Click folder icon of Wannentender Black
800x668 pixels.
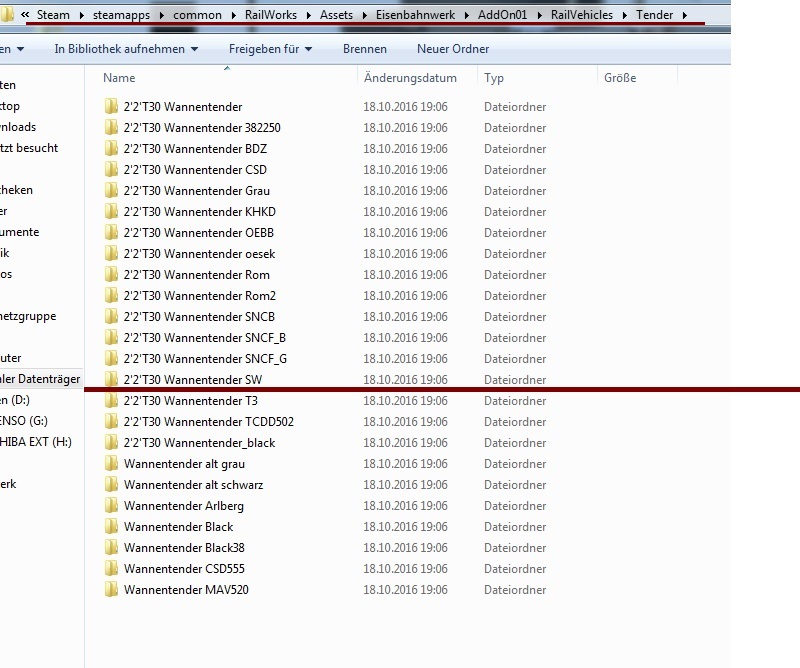(111, 526)
